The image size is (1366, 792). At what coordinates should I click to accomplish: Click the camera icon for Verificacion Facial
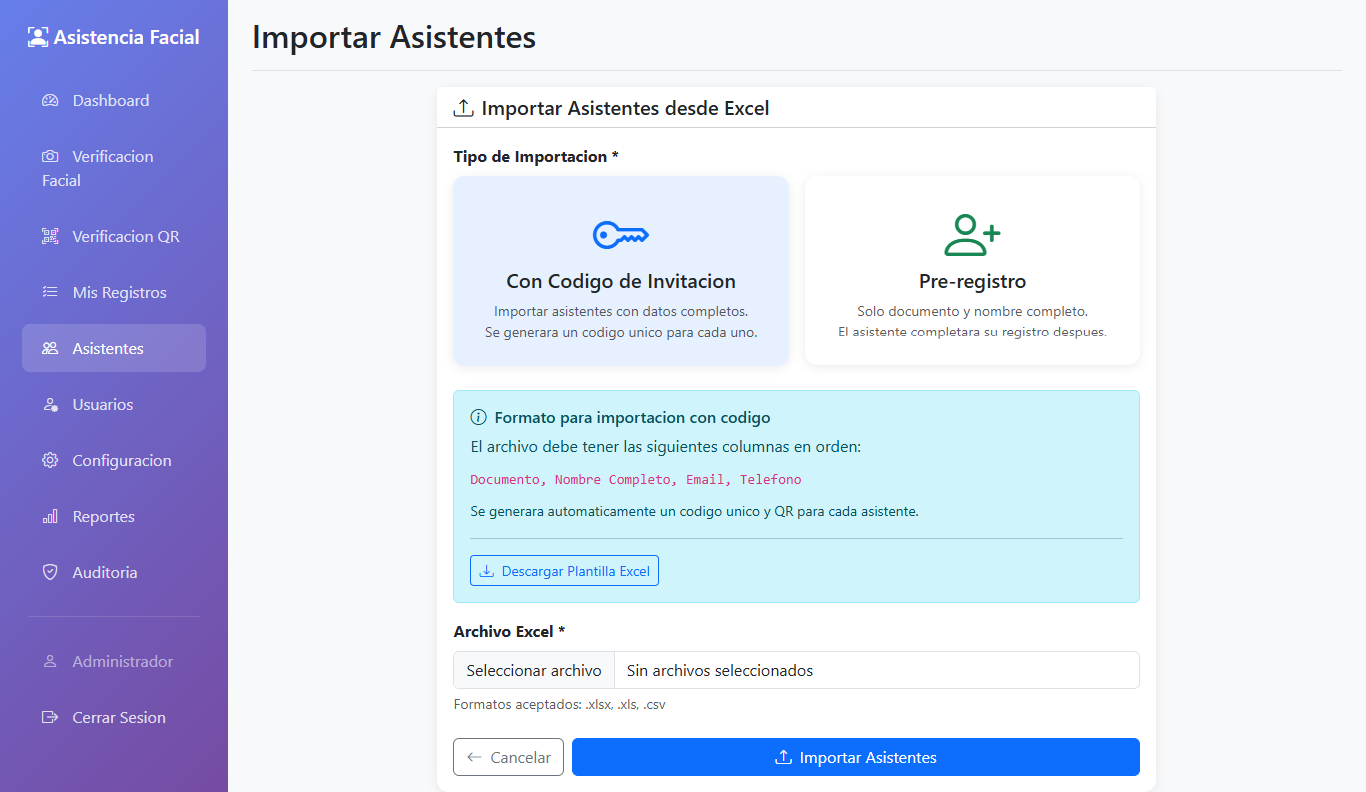[50, 157]
